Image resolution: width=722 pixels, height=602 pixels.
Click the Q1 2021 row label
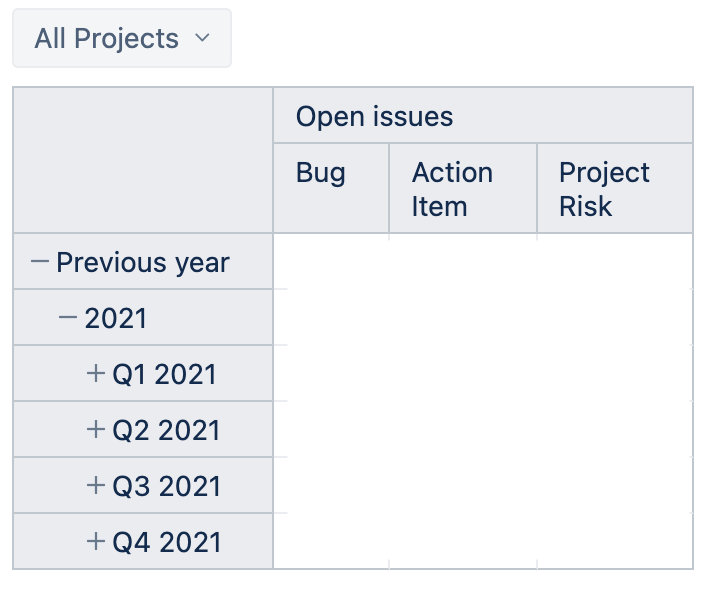pos(164,375)
